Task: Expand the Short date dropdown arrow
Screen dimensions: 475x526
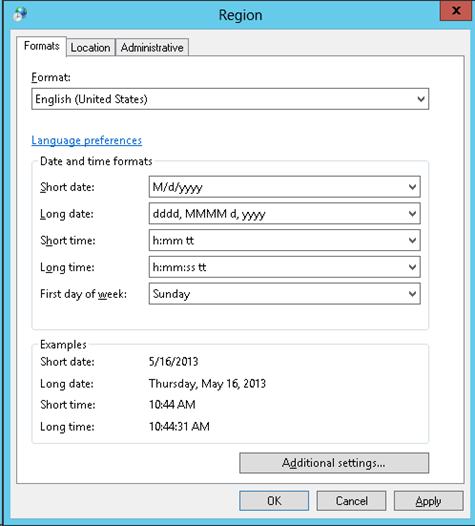Action: [x=412, y=187]
